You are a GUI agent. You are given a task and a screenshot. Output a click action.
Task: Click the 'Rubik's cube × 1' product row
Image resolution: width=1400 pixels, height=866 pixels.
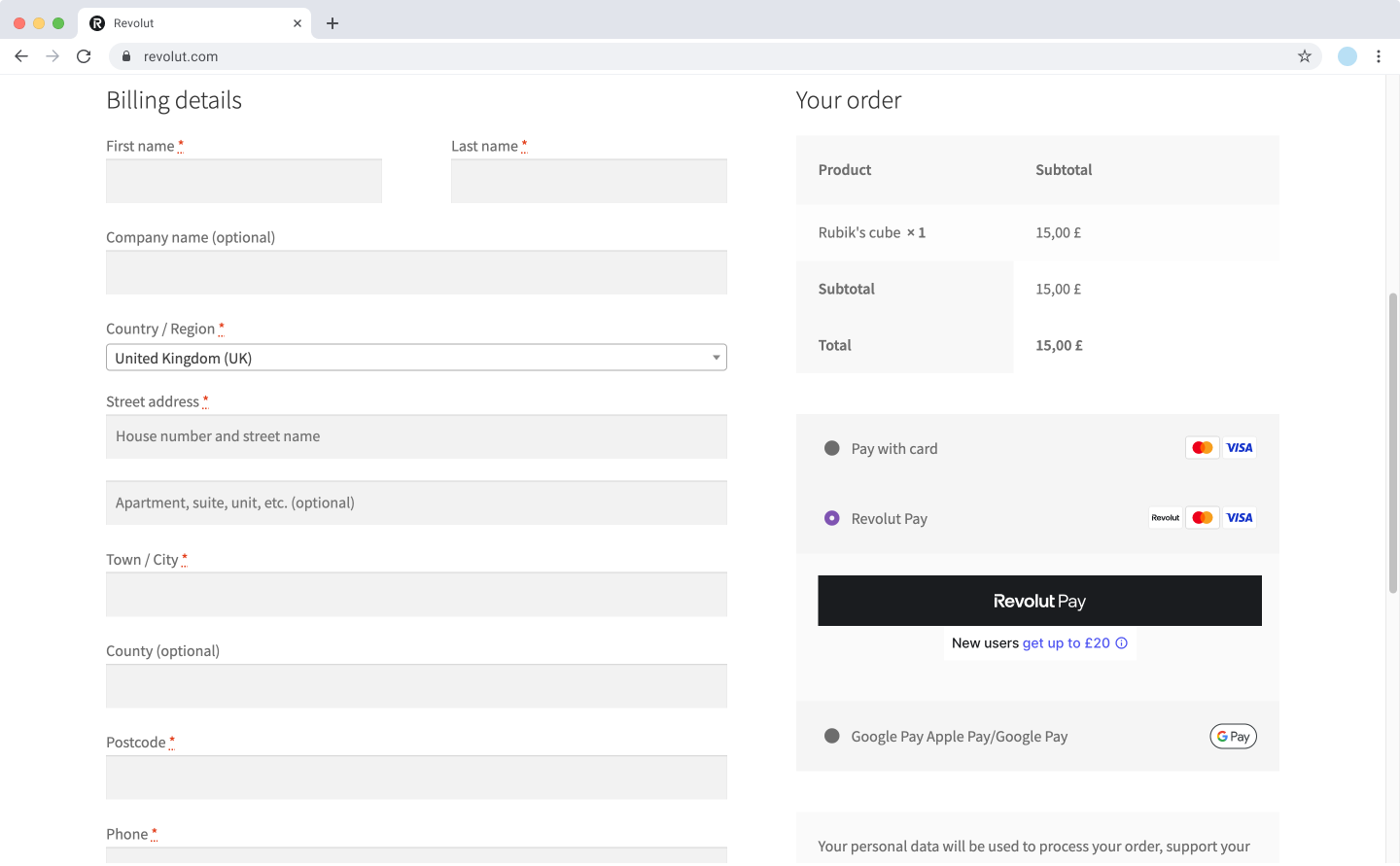click(1037, 233)
